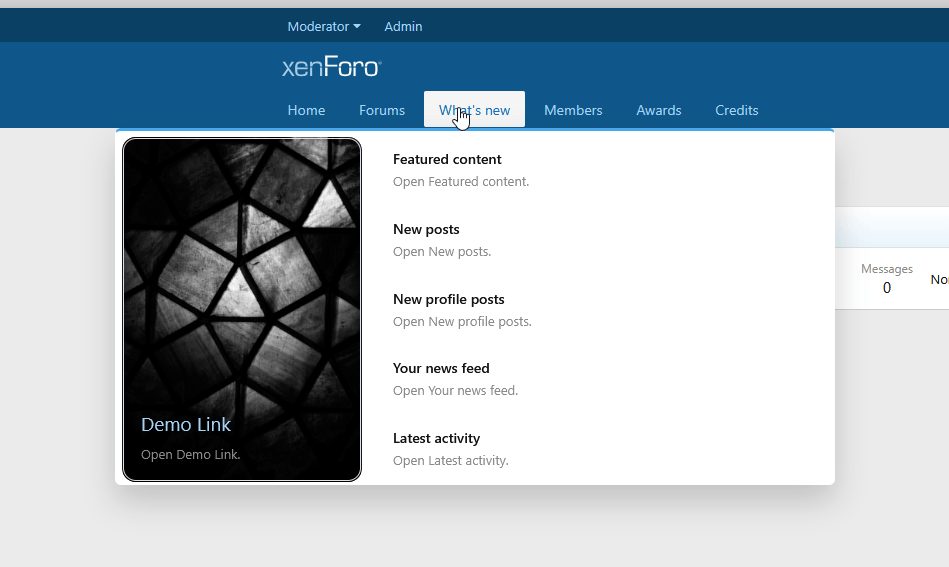The image size is (949, 567).
Task: Select New posts in the menu
Action: coord(426,229)
